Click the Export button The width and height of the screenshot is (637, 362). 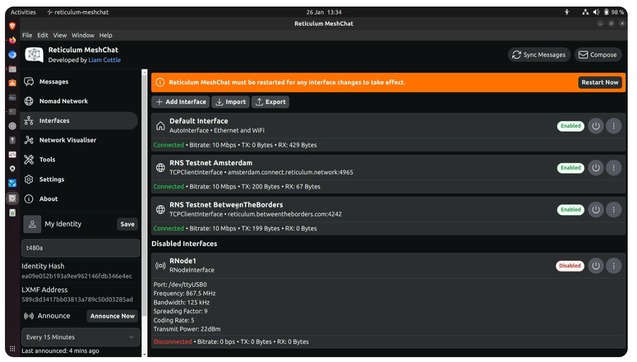(x=271, y=102)
